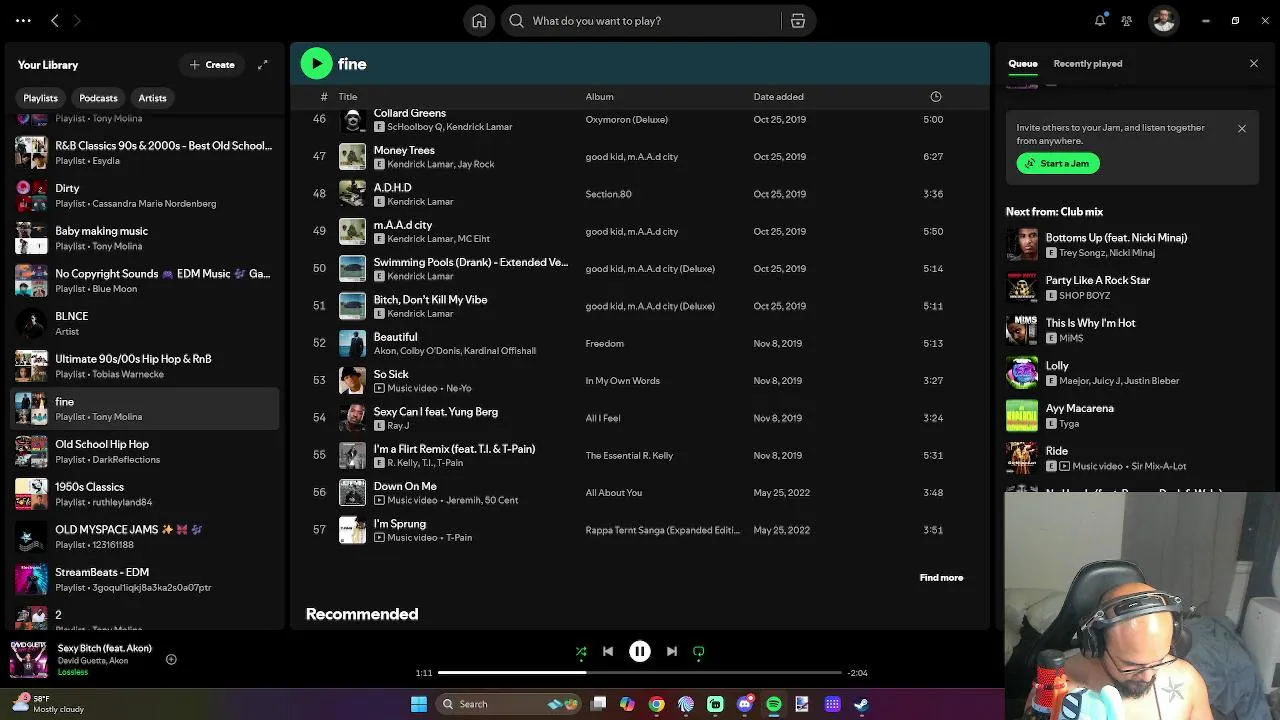Switch to the Recently played tab

click(1088, 63)
